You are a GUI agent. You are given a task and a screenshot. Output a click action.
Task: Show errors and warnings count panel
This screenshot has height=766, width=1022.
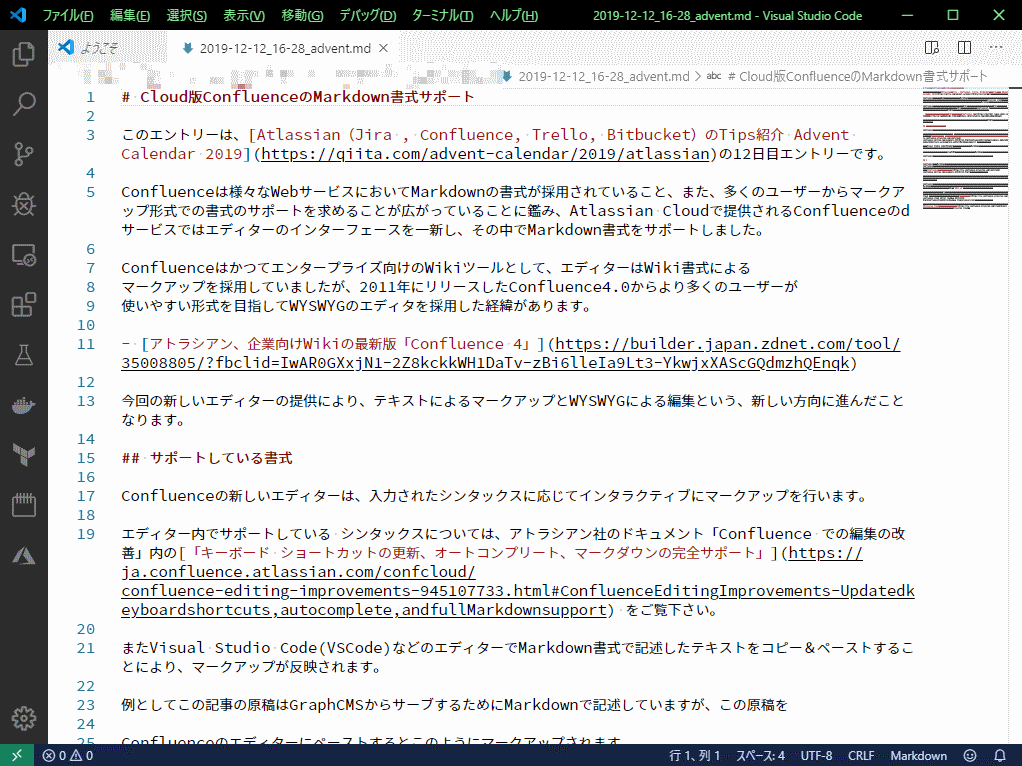(68, 755)
